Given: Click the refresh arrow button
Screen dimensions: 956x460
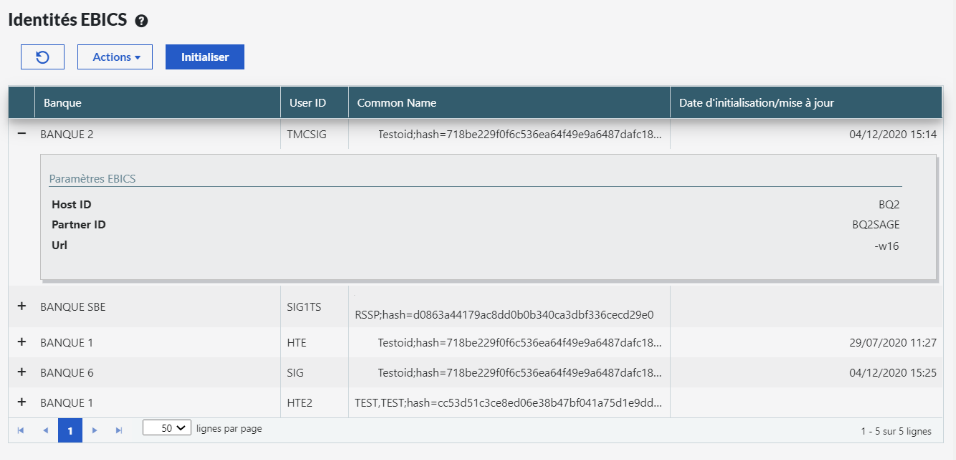Looking at the screenshot, I should pyautogui.click(x=43, y=57).
